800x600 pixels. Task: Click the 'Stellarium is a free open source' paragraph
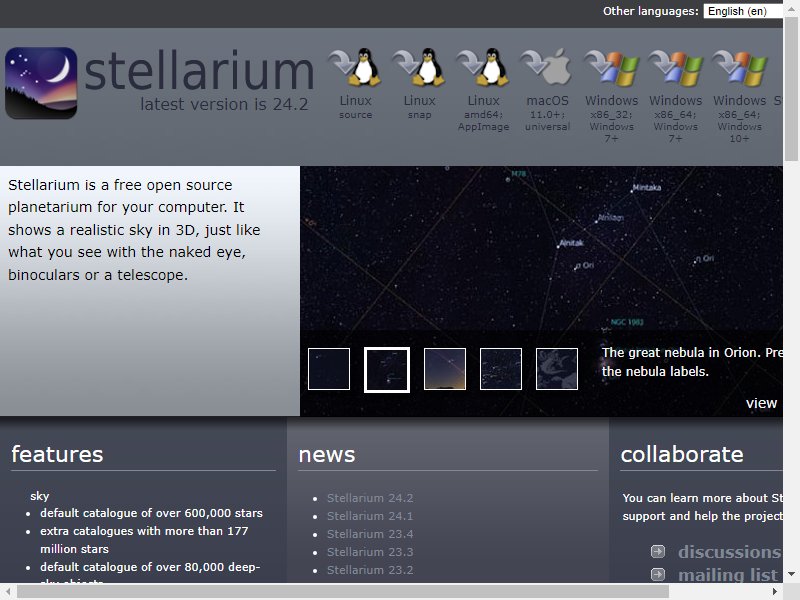click(x=134, y=230)
